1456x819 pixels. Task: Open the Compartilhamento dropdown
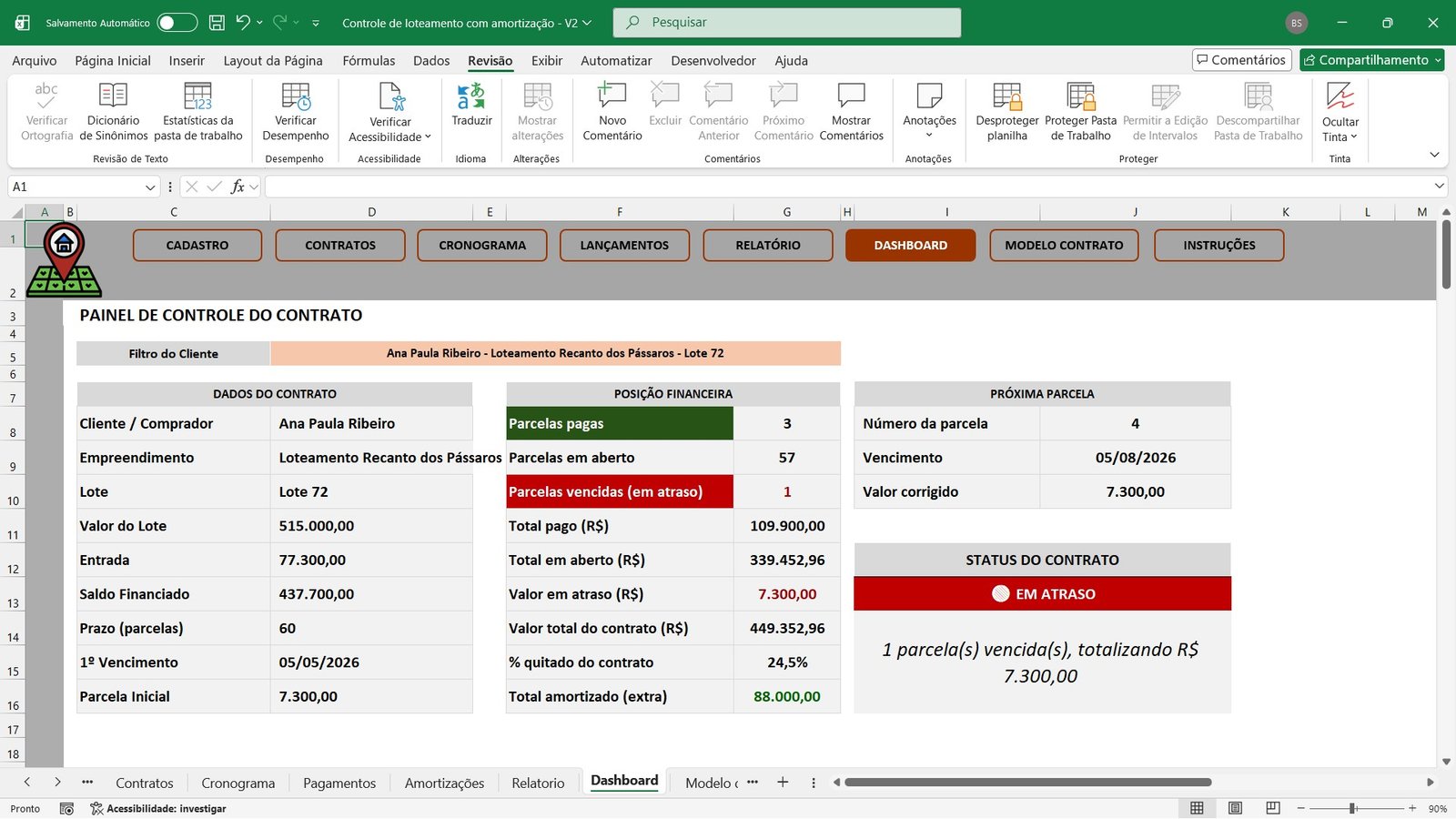[1438, 60]
